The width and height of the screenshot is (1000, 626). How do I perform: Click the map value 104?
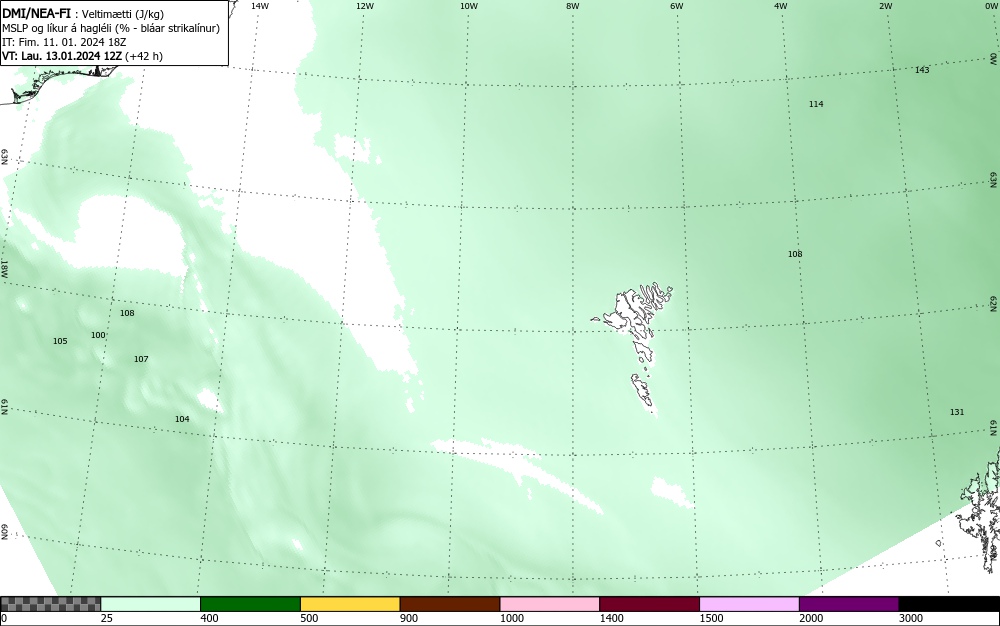pyautogui.click(x=182, y=419)
